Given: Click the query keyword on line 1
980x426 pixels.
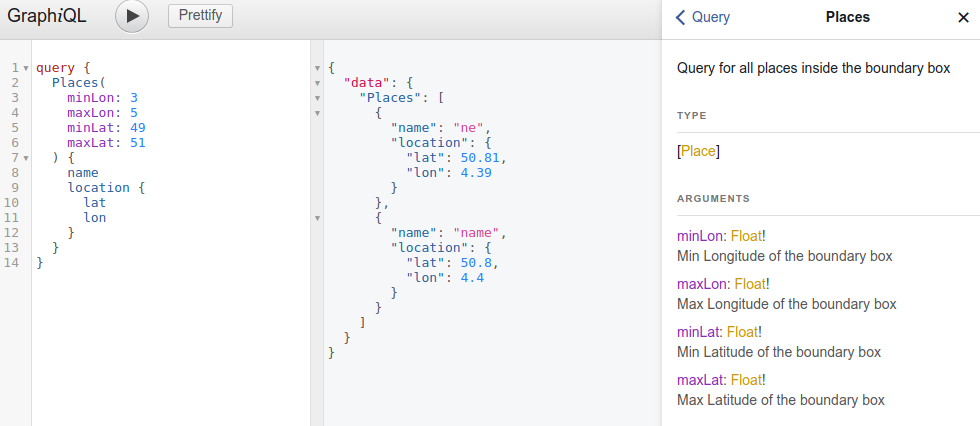Looking at the screenshot, I should [x=56, y=67].
